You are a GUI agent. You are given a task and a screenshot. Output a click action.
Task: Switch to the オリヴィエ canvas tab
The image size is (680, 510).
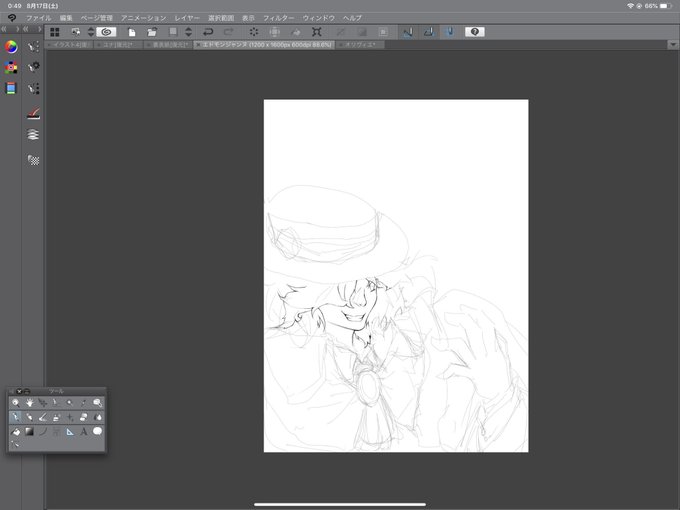click(x=360, y=45)
